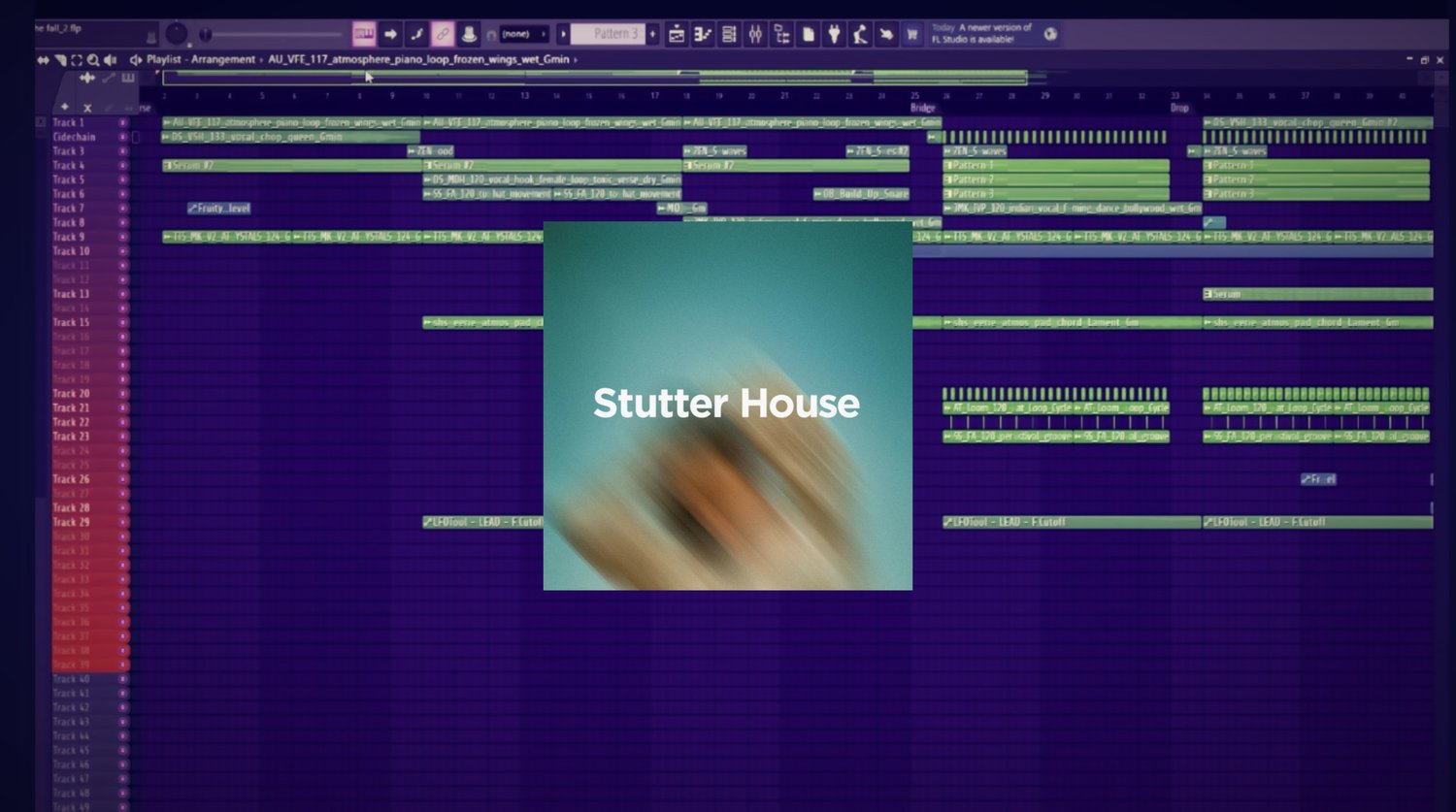Select the Track 7 label
This screenshot has height=812, width=1456.
69,209
